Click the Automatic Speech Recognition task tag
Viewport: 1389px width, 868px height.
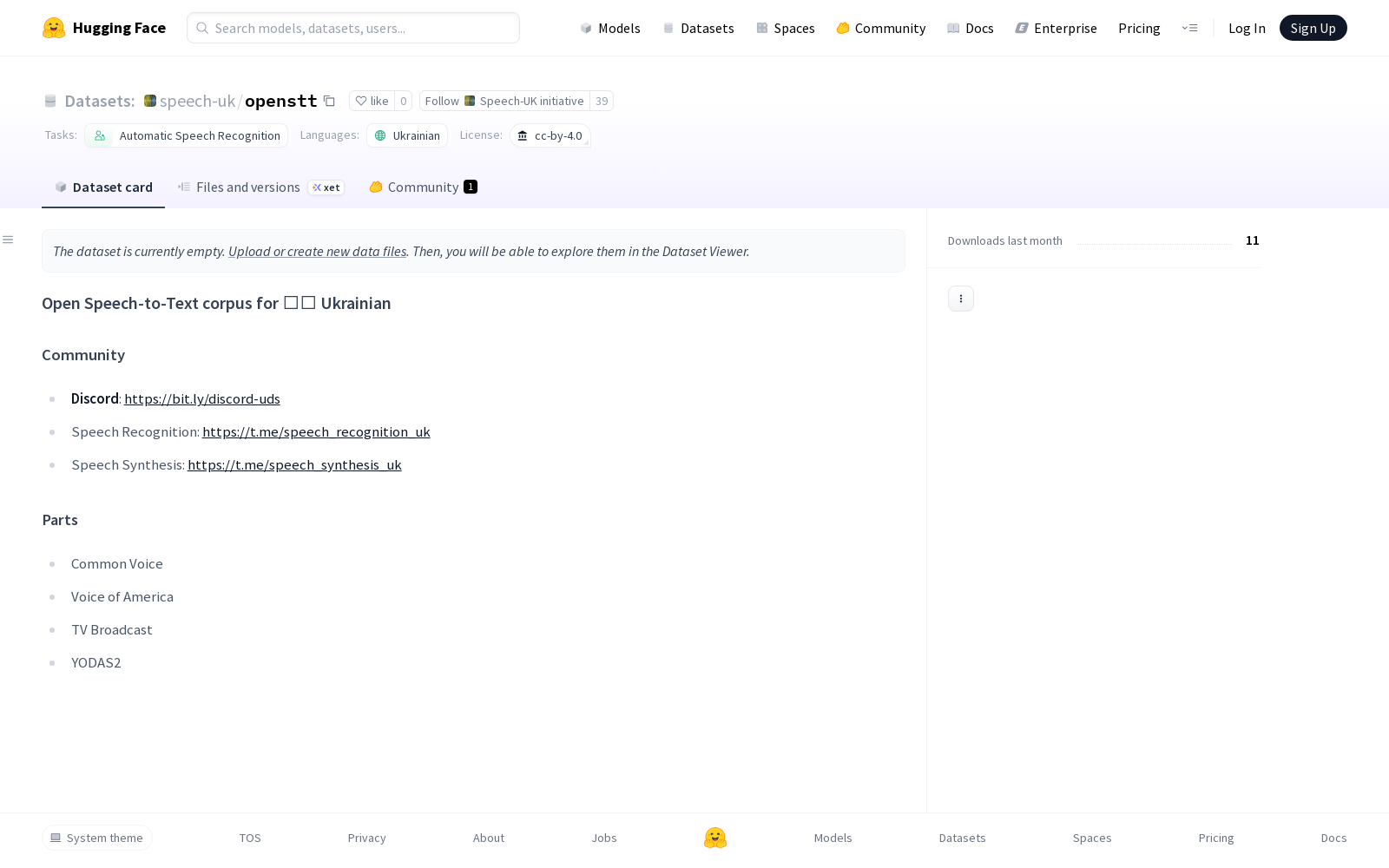187,135
